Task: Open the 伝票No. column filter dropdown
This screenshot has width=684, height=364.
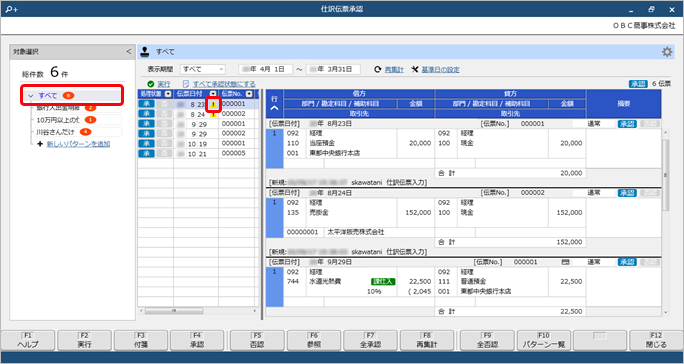Action: (249, 94)
